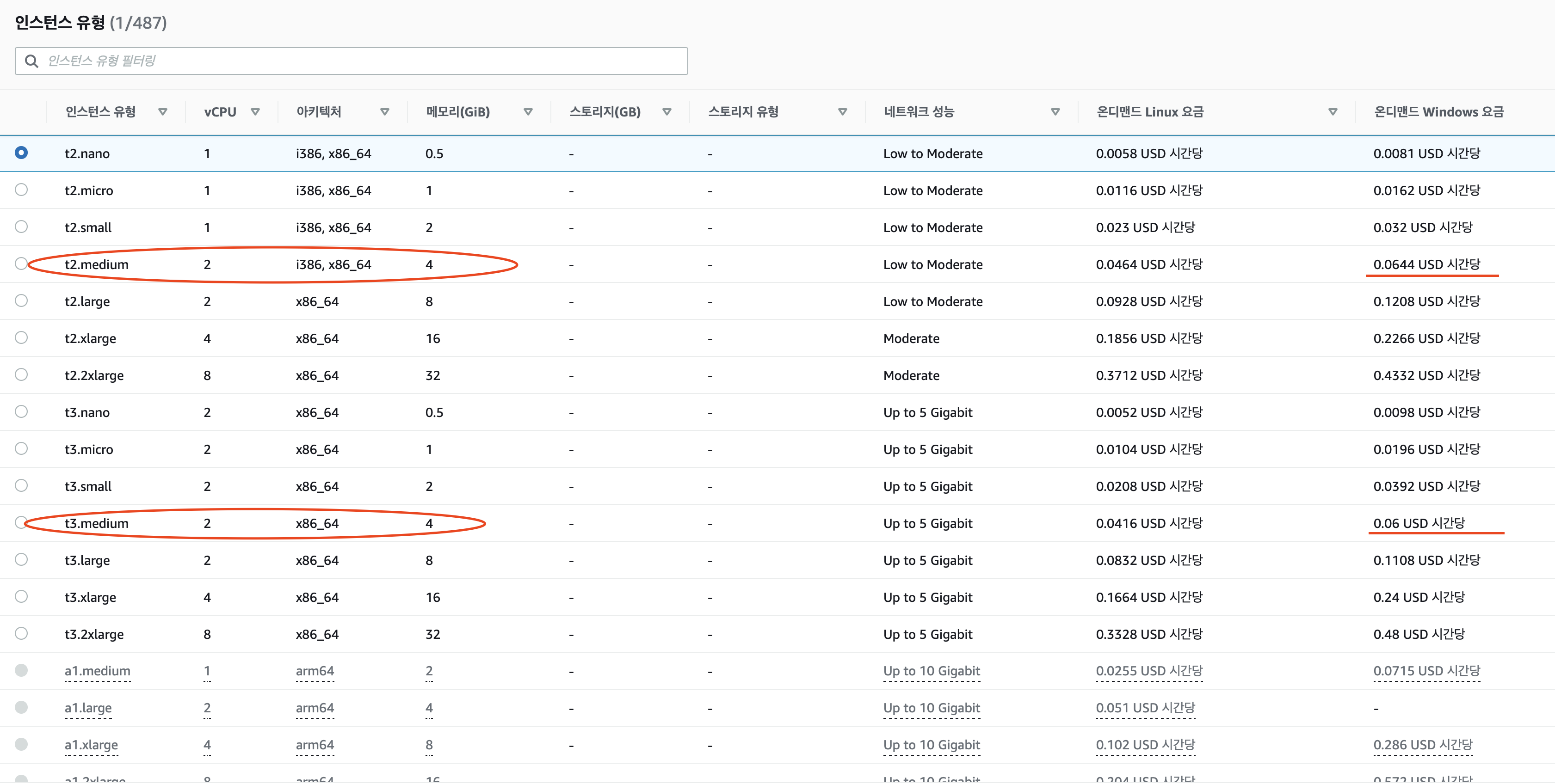Sort by 인스턴스 유형 column arrow
Viewport: 1555px width, 784px height.
click(162, 112)
